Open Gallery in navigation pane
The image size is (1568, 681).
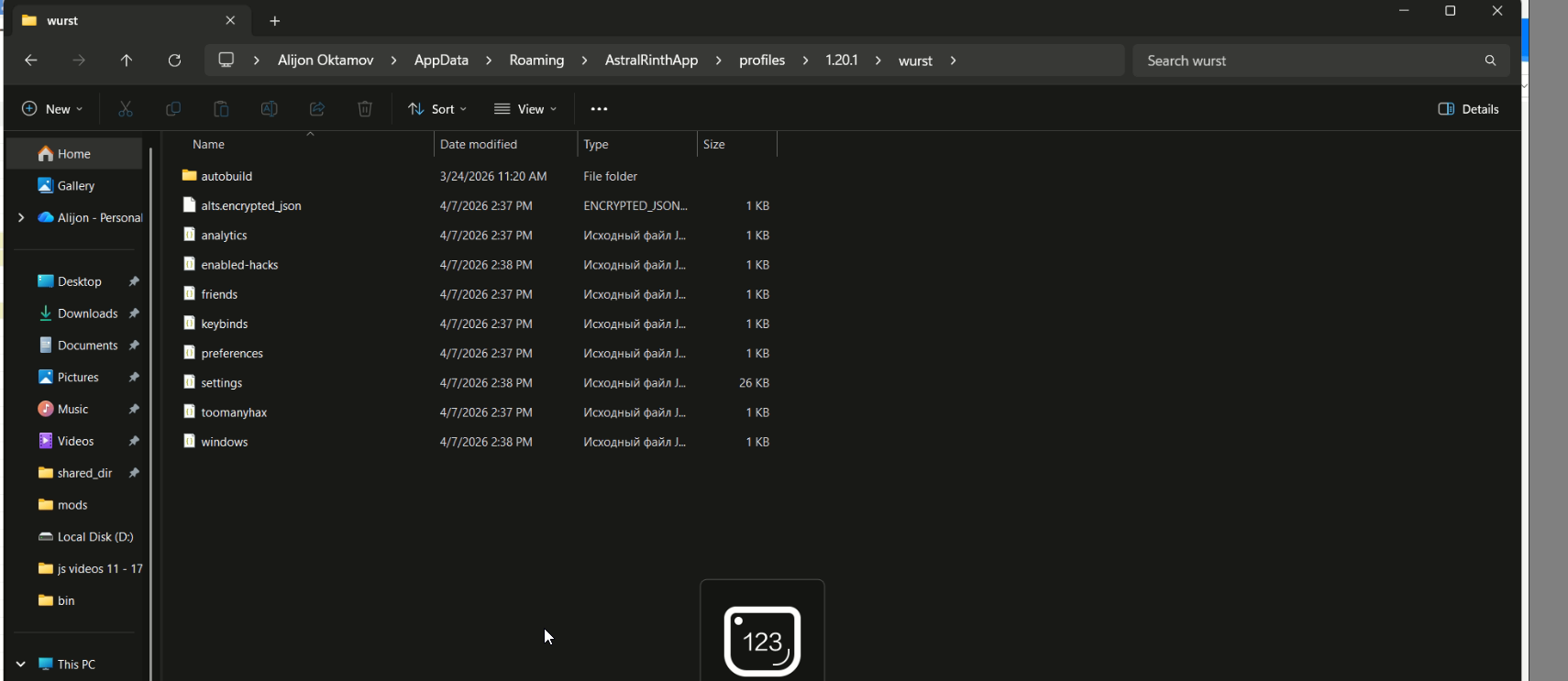(x=75, y=185)
